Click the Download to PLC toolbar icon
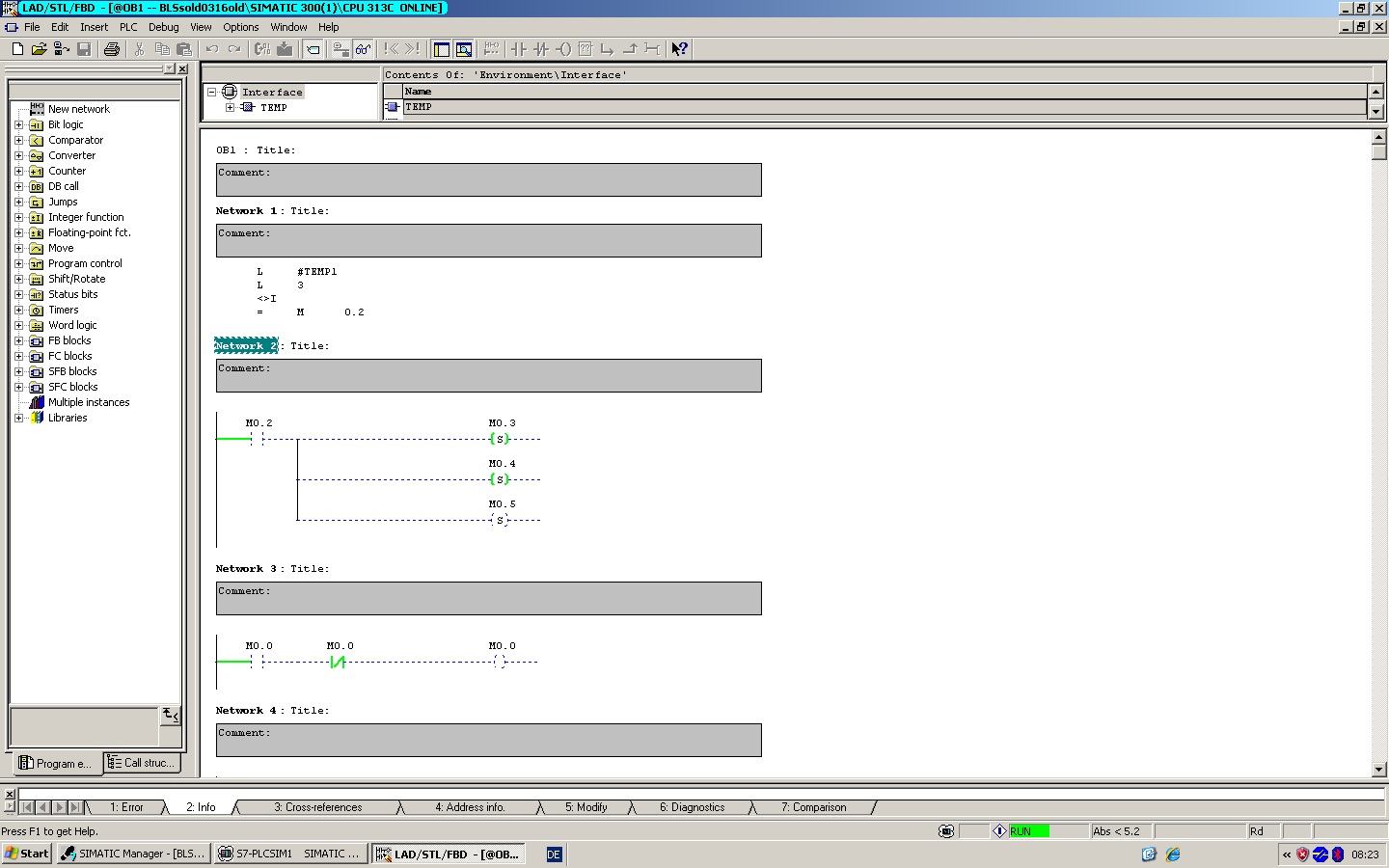The height and width of the screenshot is (868, 1389). tap(285, 49)
